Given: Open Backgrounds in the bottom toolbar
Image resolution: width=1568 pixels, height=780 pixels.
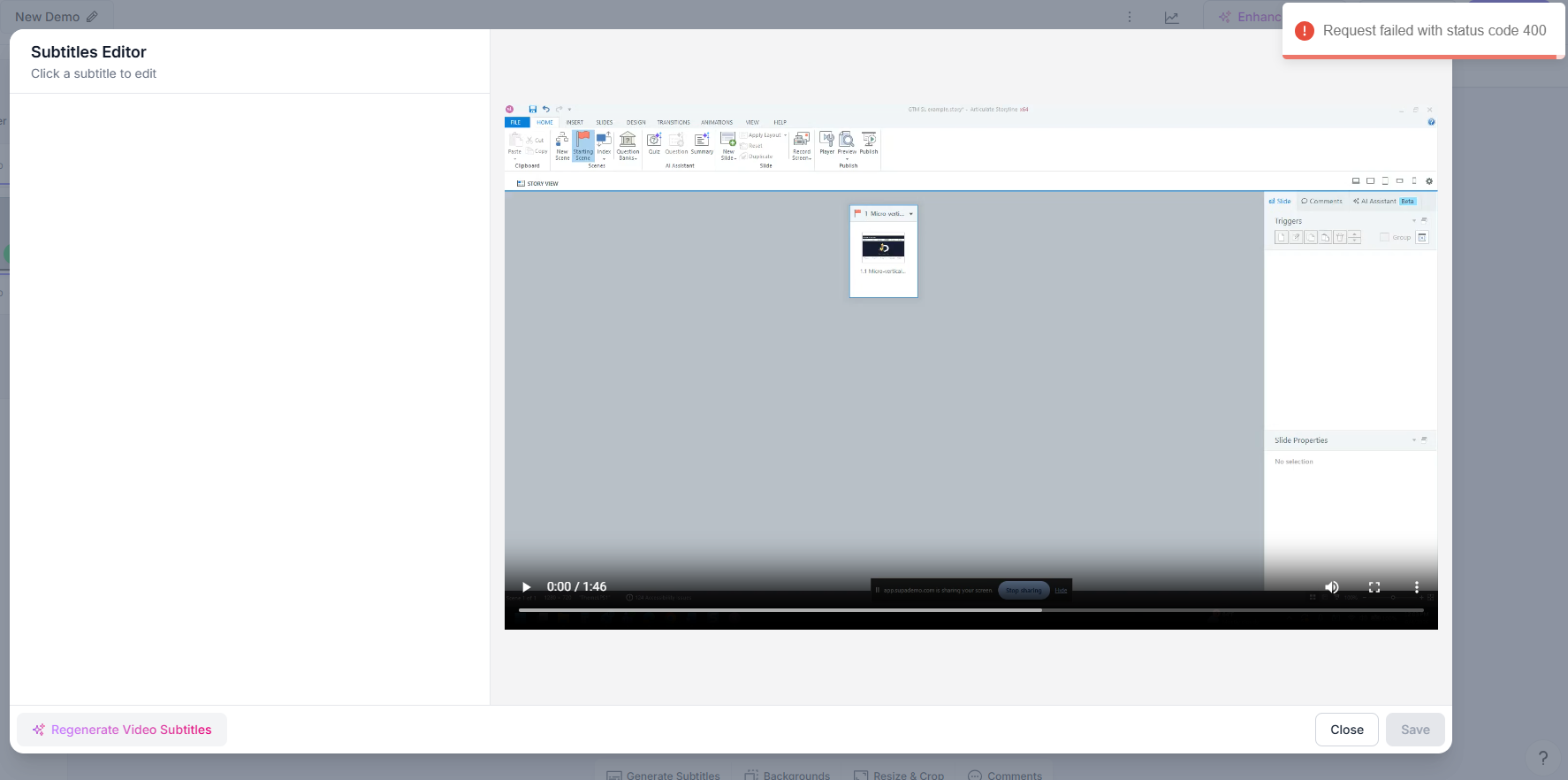Looking at the screenshot, I should pos(787,776).
